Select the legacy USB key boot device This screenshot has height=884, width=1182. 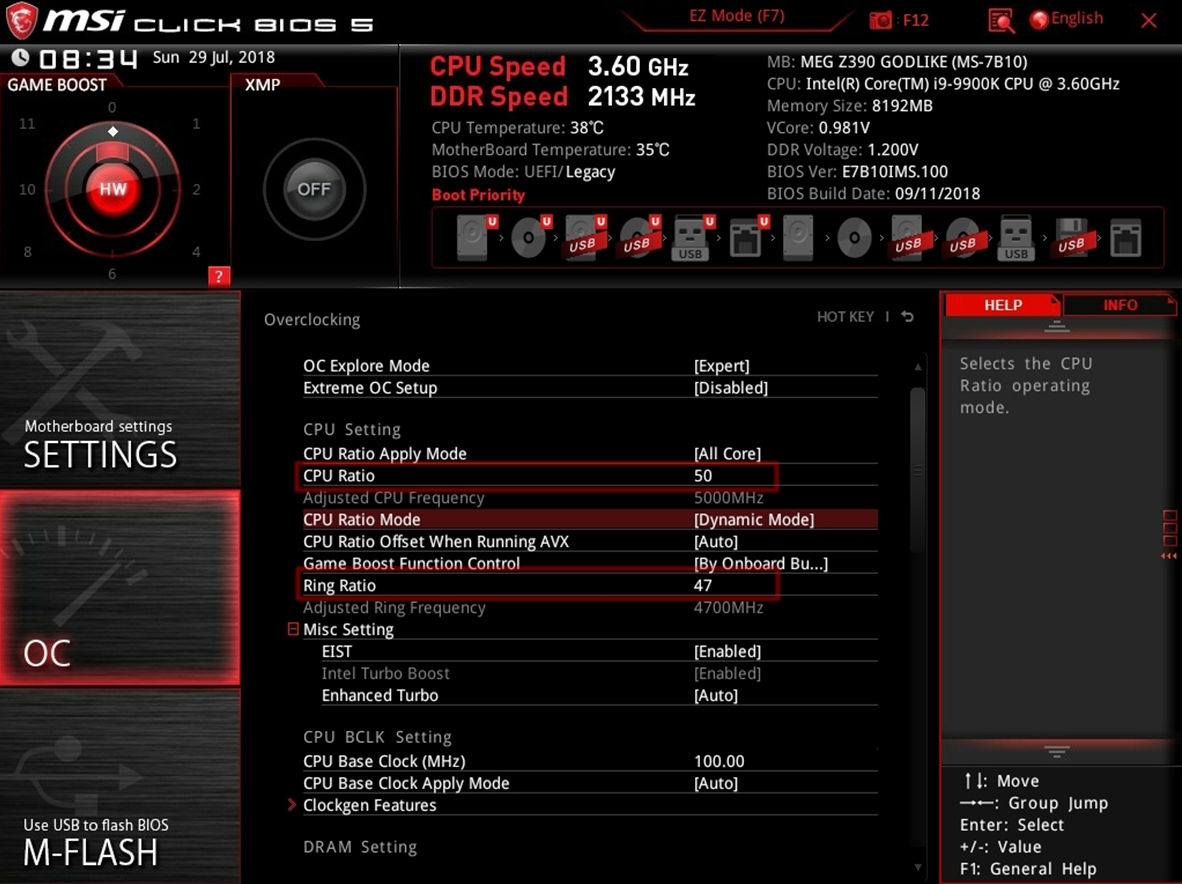pyautogui.click(x=1016, y=237)
